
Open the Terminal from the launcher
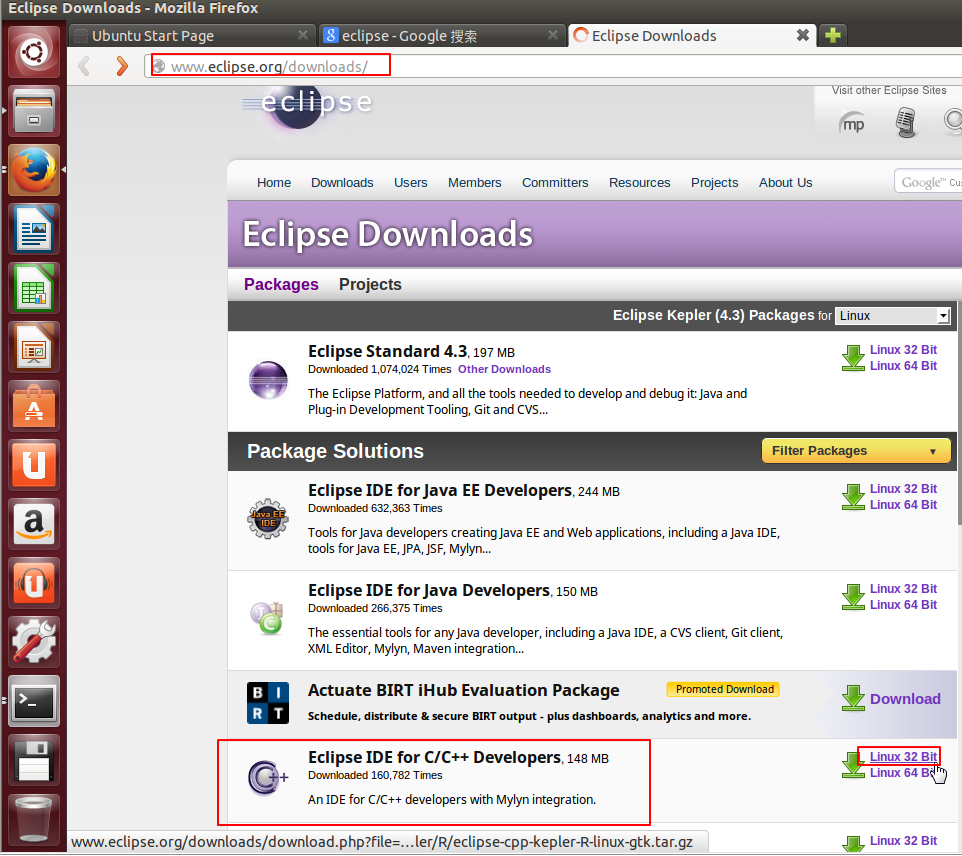coord(34,700)
